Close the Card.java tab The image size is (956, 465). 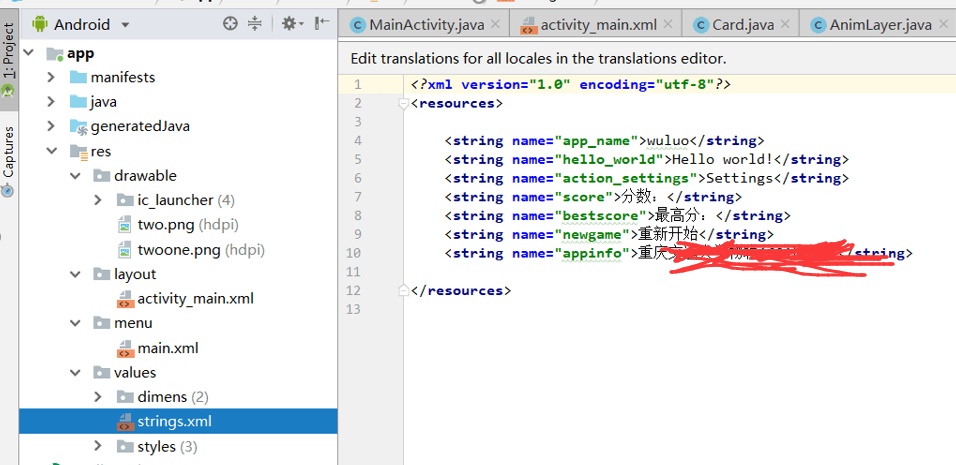point(785,24)
